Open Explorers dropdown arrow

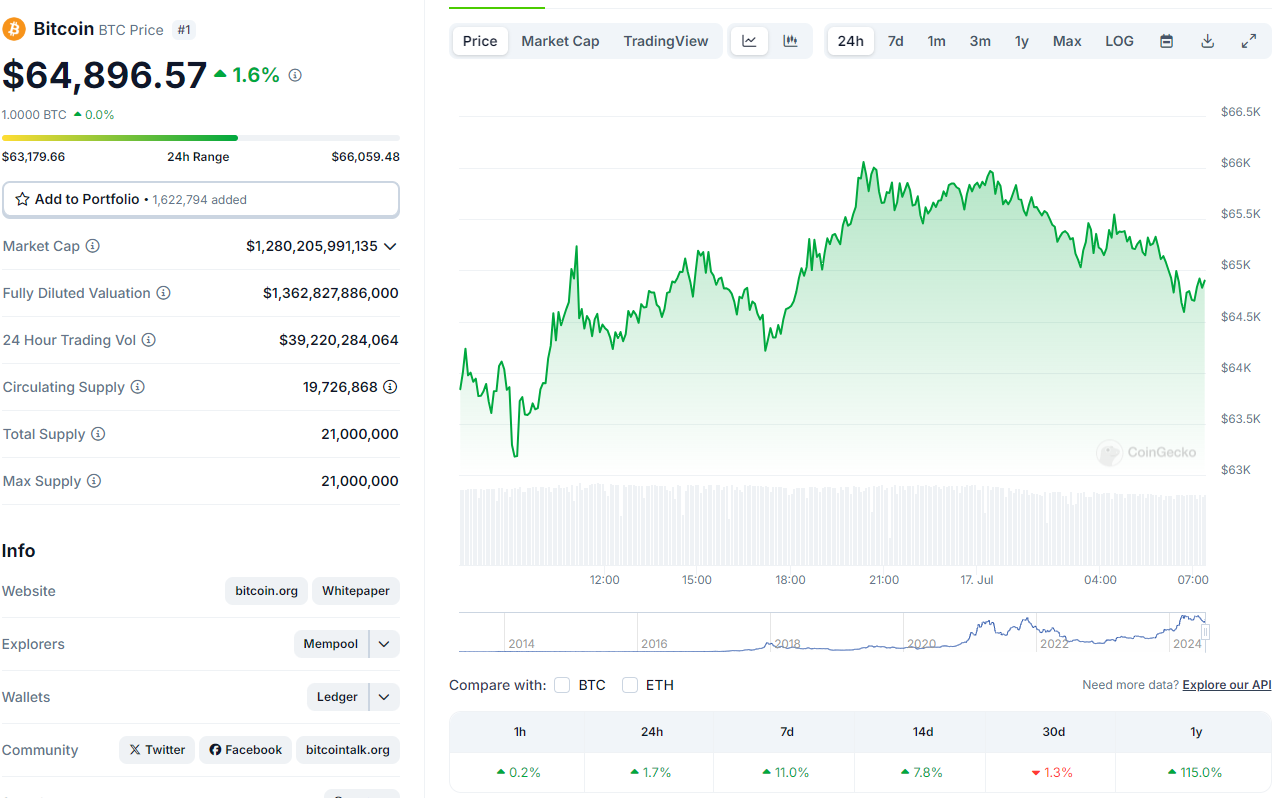click(x=384, y=644)
